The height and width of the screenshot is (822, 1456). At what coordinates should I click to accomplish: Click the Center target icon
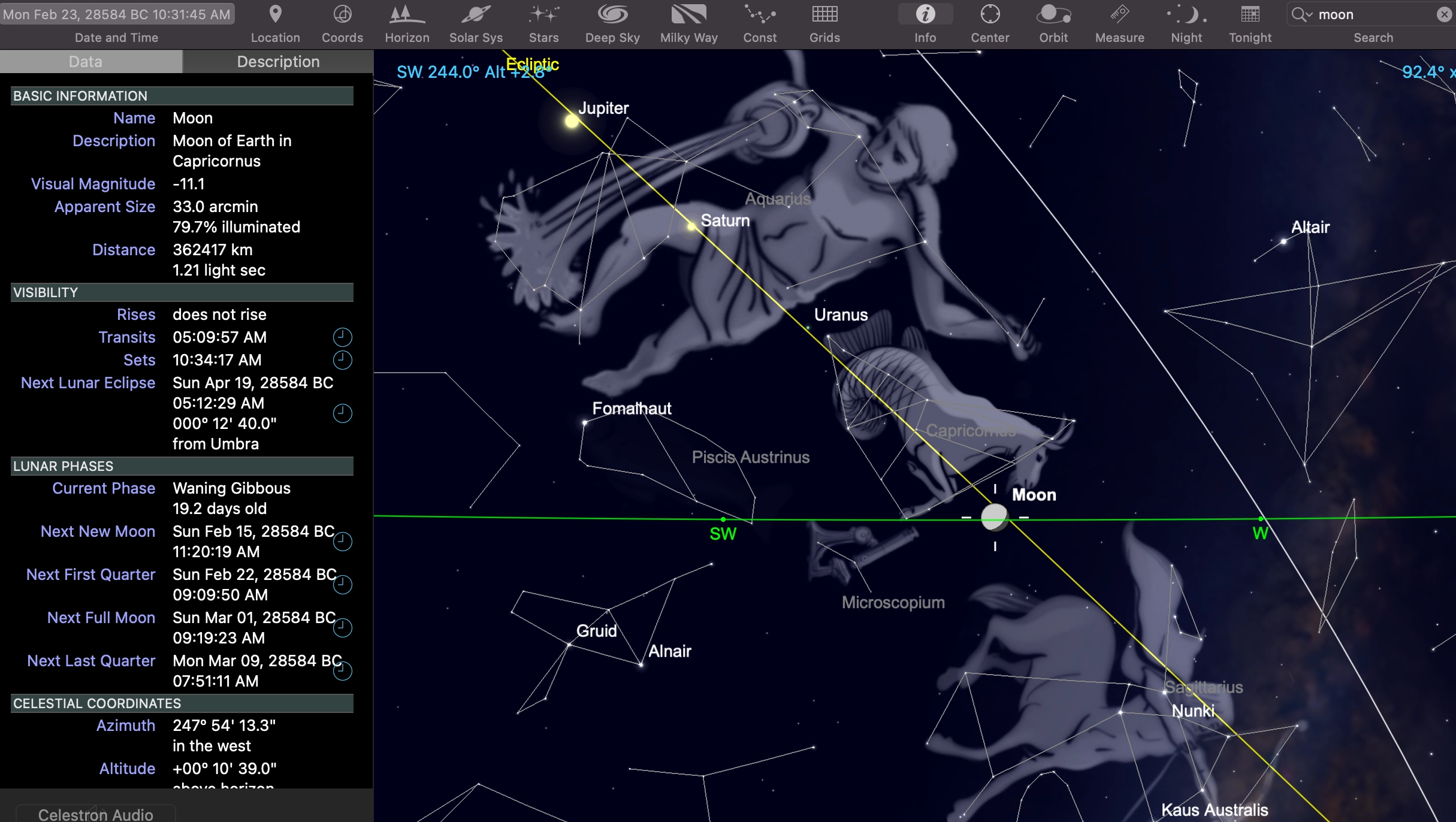click(990, 14)
